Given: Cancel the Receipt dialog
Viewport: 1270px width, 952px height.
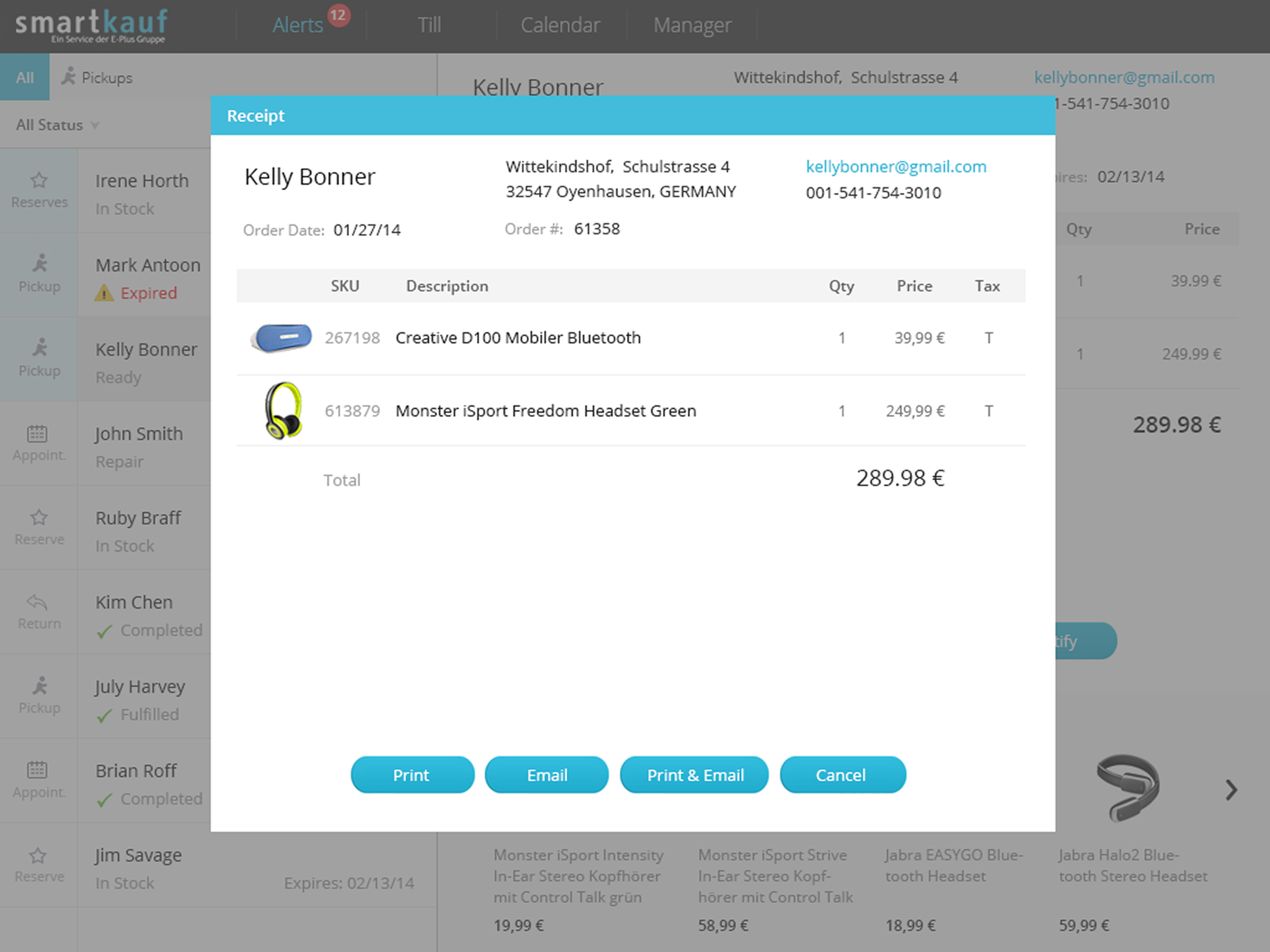Looking at the screenshot, I should click(x=841, y=775).
